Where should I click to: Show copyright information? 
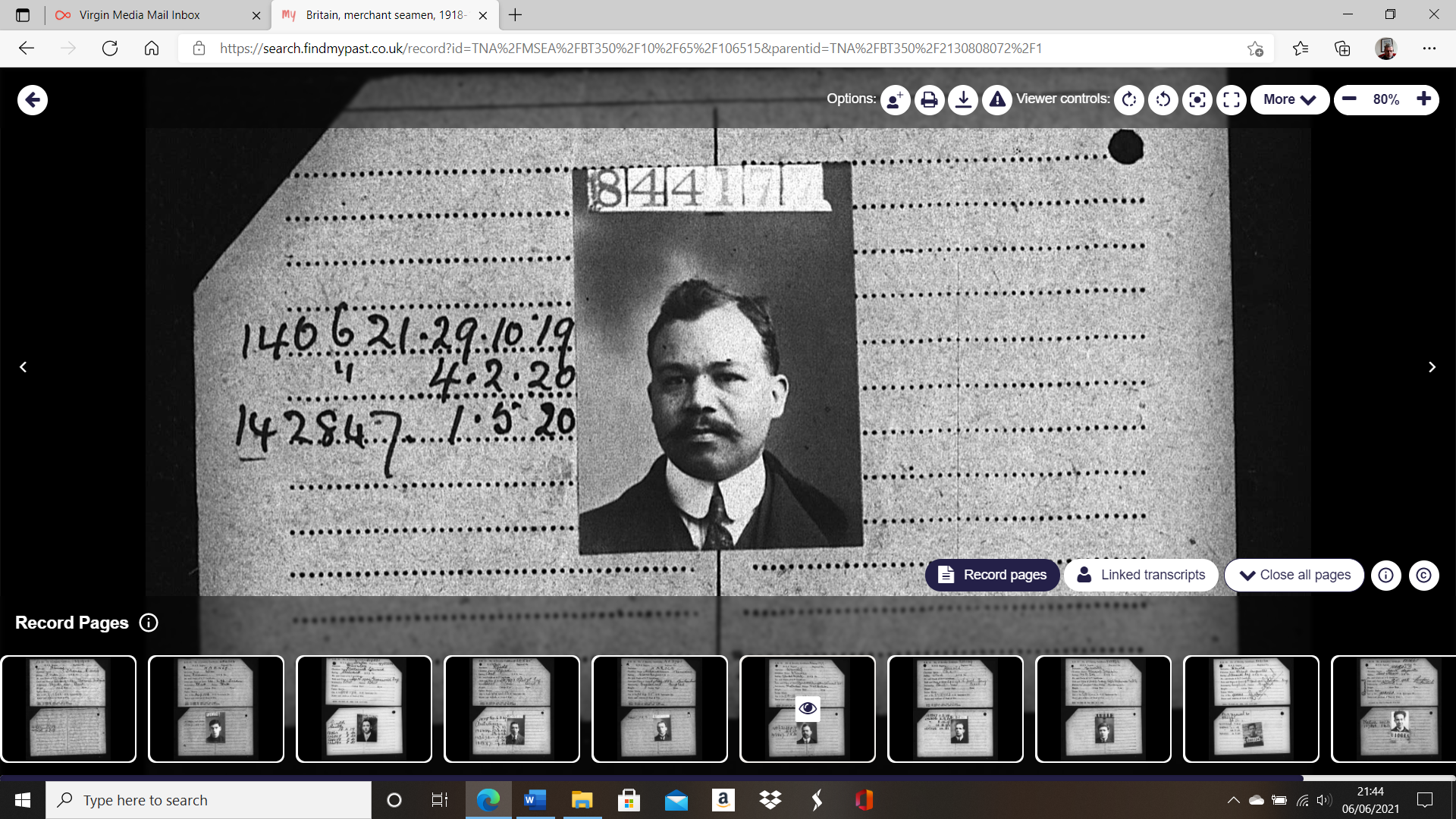pyautogui.click(x=1423, y=576)
